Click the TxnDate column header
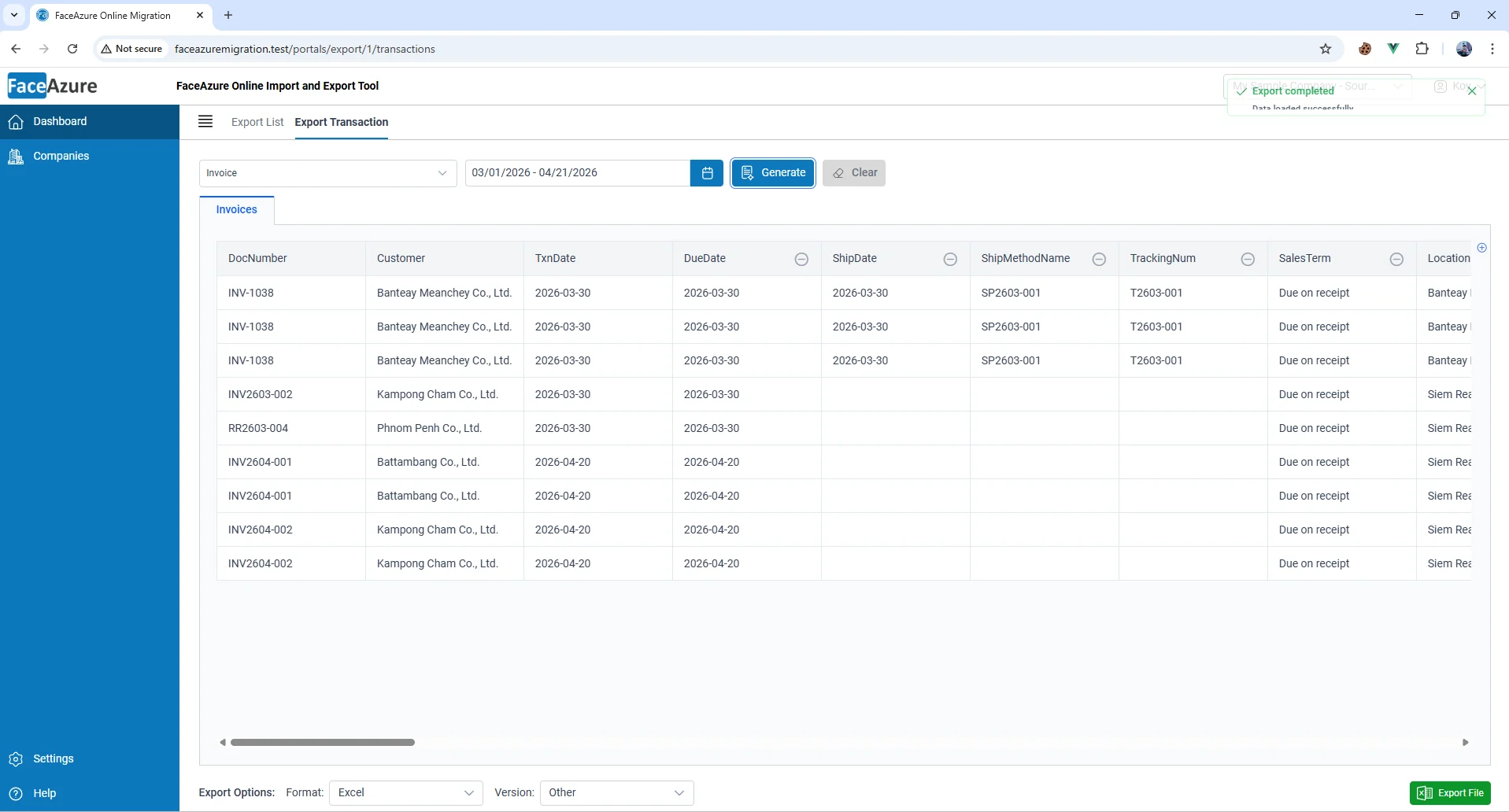The width and height of the screenshot is (1509, 812). coord(598,258)
